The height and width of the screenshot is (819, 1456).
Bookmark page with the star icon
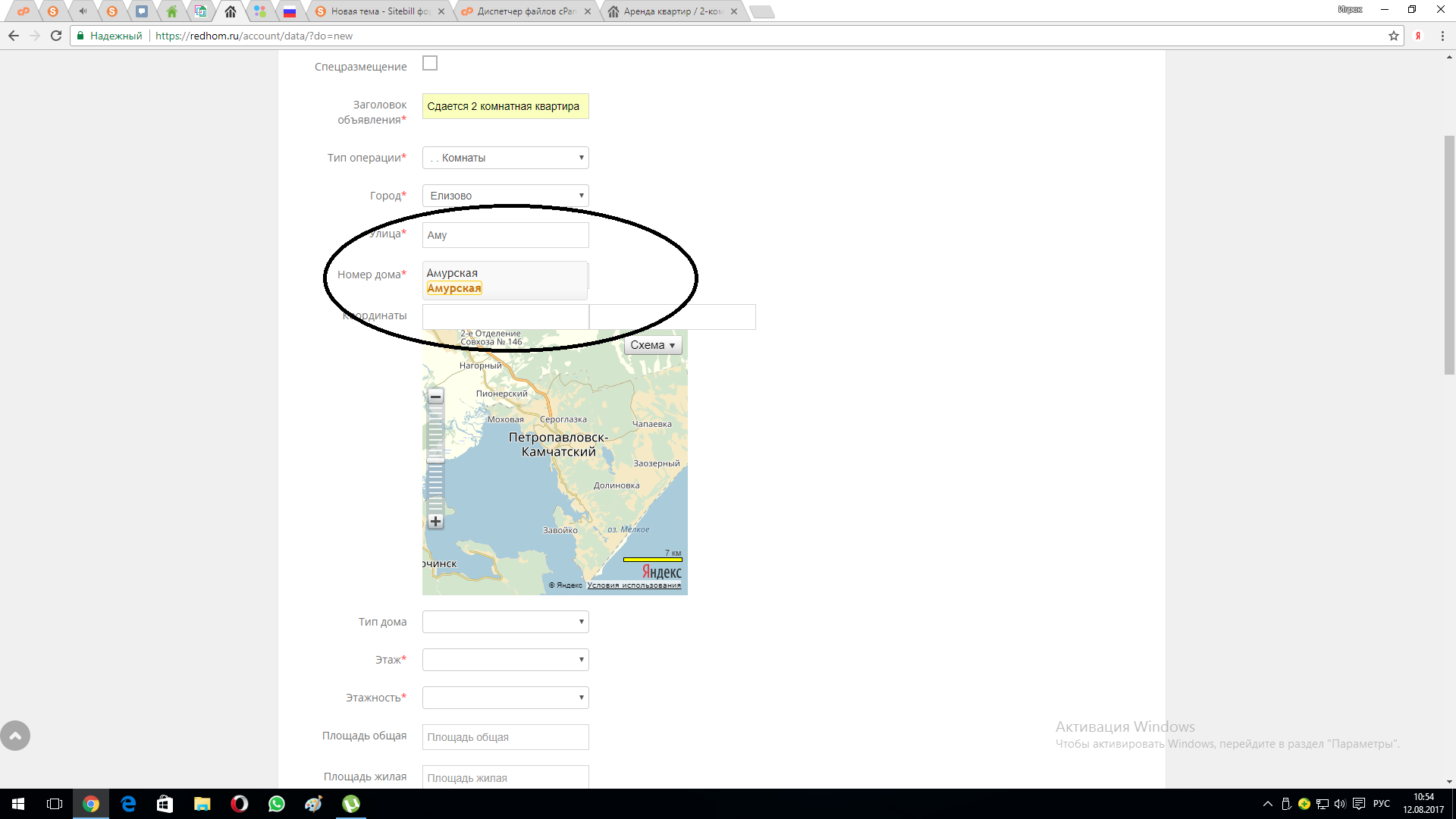(1393, 36)
